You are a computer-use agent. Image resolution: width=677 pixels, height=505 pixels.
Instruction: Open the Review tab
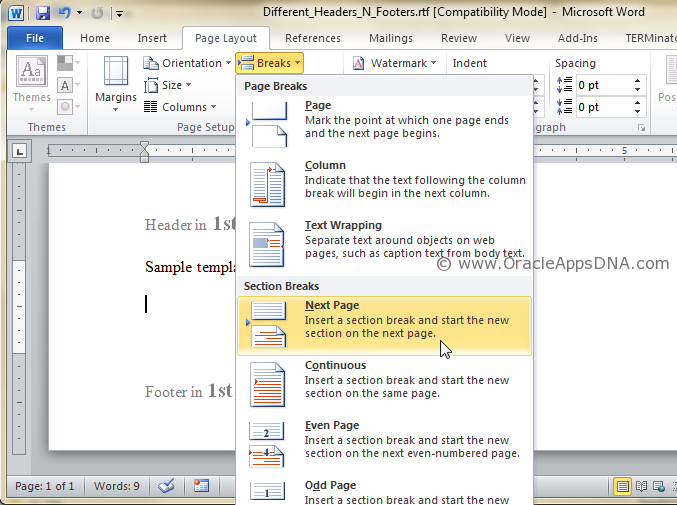[459, 38]
